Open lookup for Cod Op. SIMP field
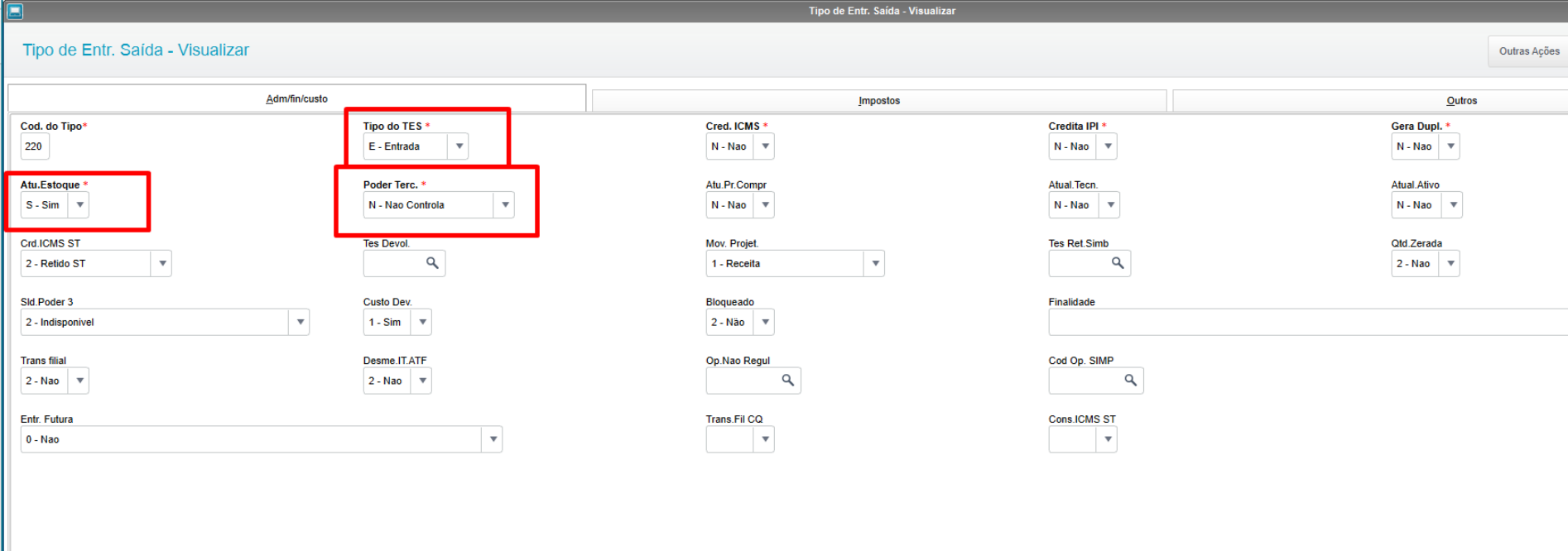 tap(1130, 381)
